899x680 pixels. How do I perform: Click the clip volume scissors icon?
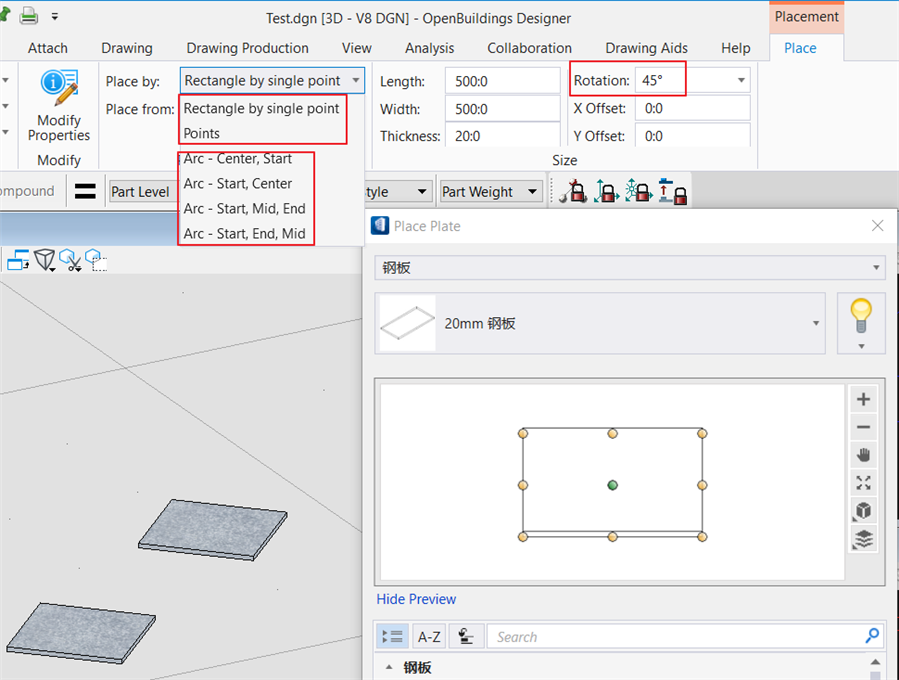point(70,260)
